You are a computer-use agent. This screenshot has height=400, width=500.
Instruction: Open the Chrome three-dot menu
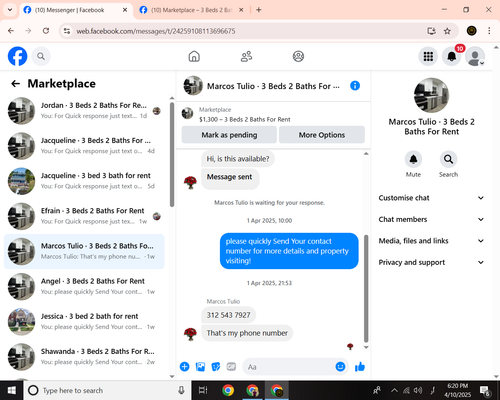pyautogui.click(x=489, y=31)
